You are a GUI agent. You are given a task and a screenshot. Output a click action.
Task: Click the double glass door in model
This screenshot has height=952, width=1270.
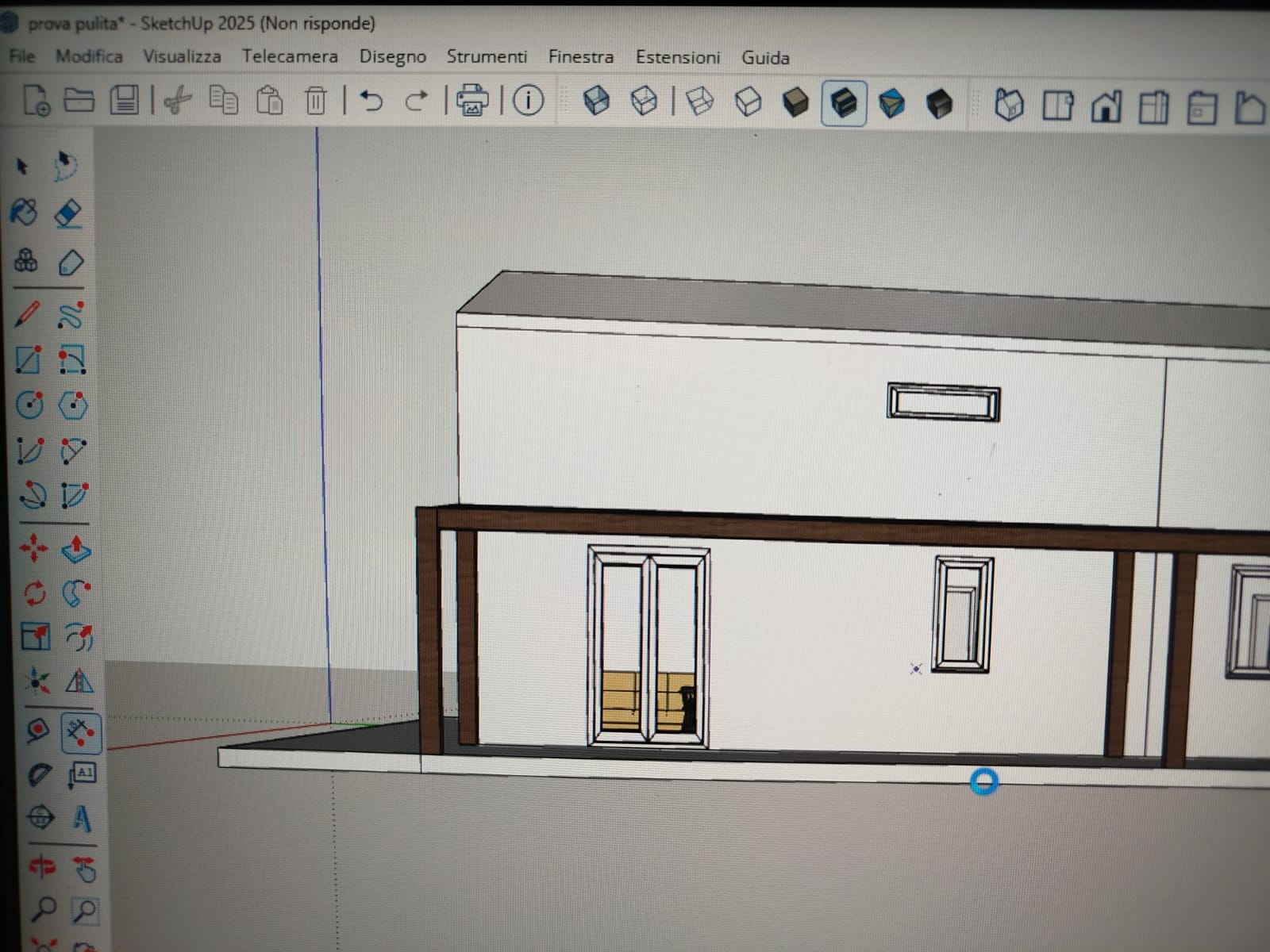[x=648, y=646]
